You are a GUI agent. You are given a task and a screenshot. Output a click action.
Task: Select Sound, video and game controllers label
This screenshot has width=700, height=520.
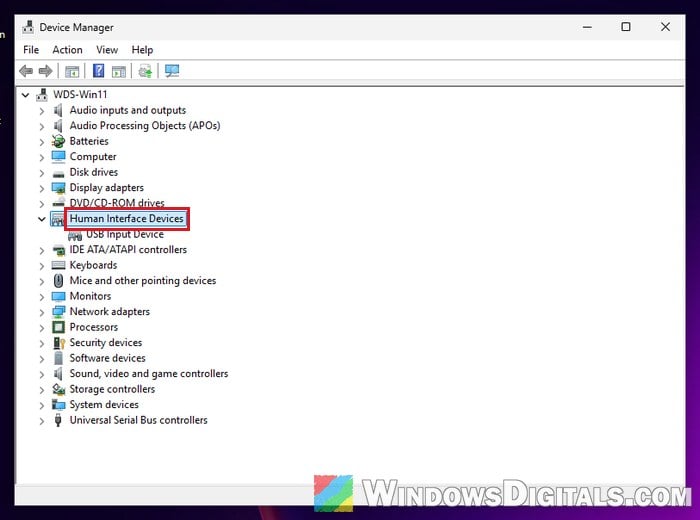coord(149,374)
